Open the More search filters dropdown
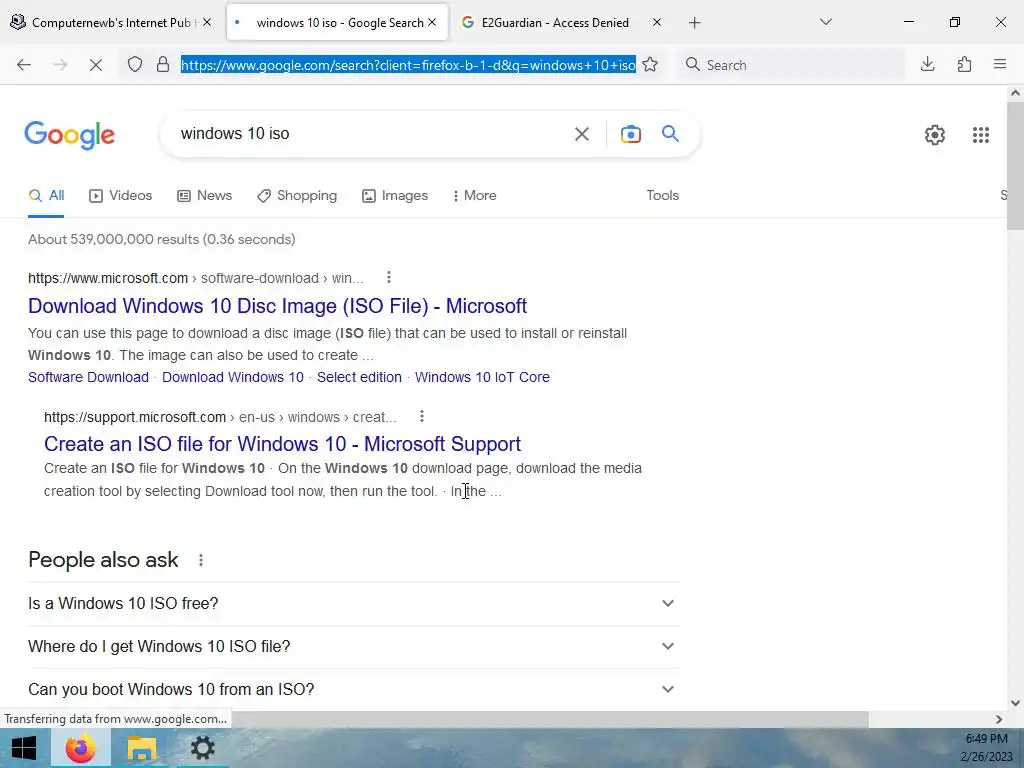This screenshot has height=768, width=1024. click(x=474, y=195)
